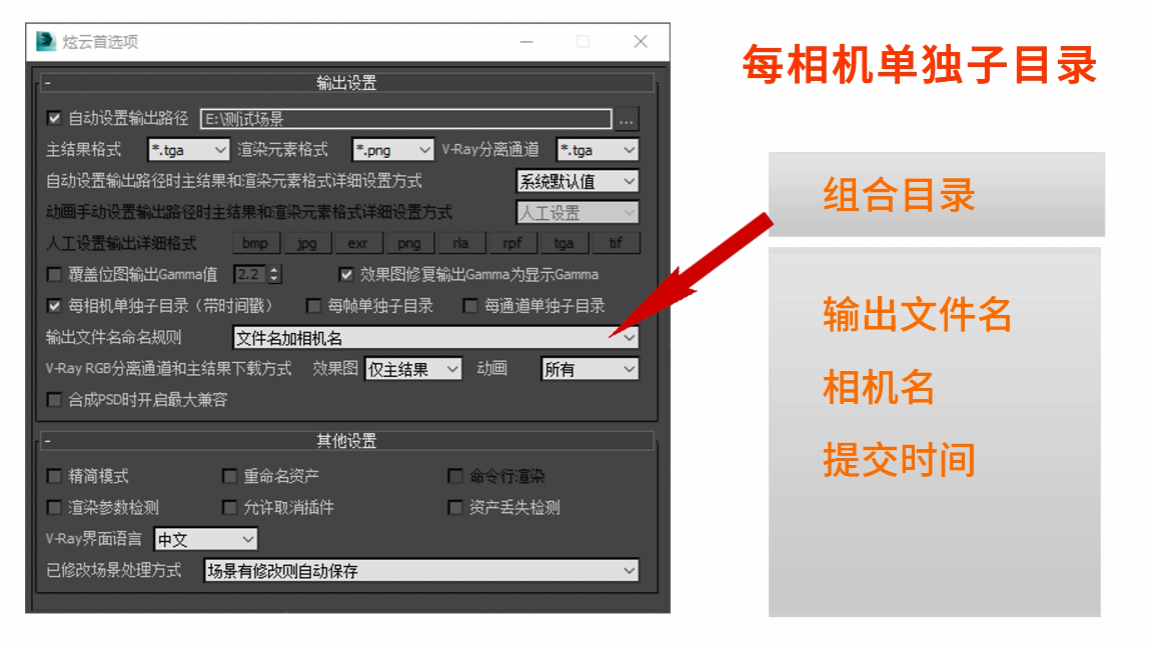The width and height of the screenshot is (1149, 647).
Task: Toggle 自动设置输出路径 checkbox
Action: [55, 118]
